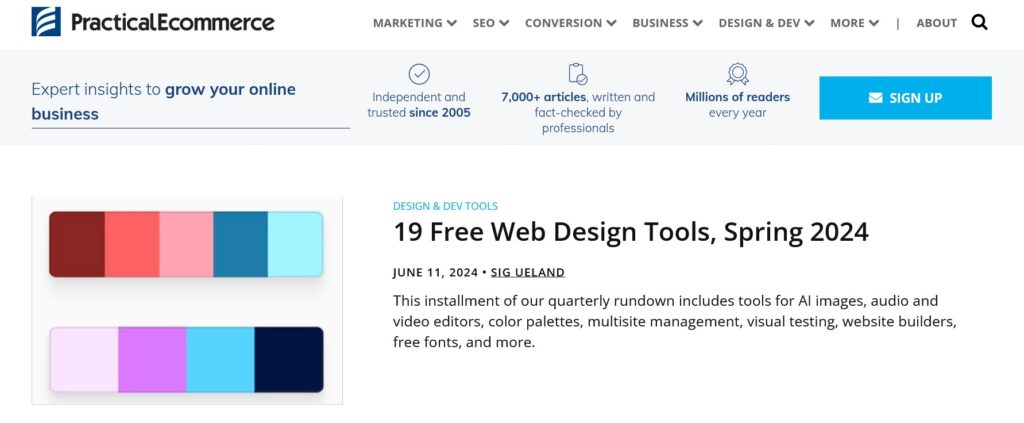Go to the About page
1024x423 pixels.
click(936, 23)
